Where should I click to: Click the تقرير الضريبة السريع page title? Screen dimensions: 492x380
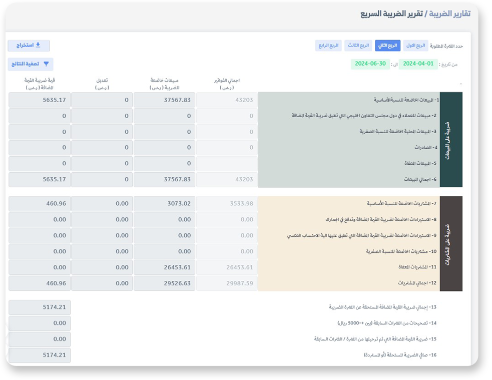coord(391,14)
